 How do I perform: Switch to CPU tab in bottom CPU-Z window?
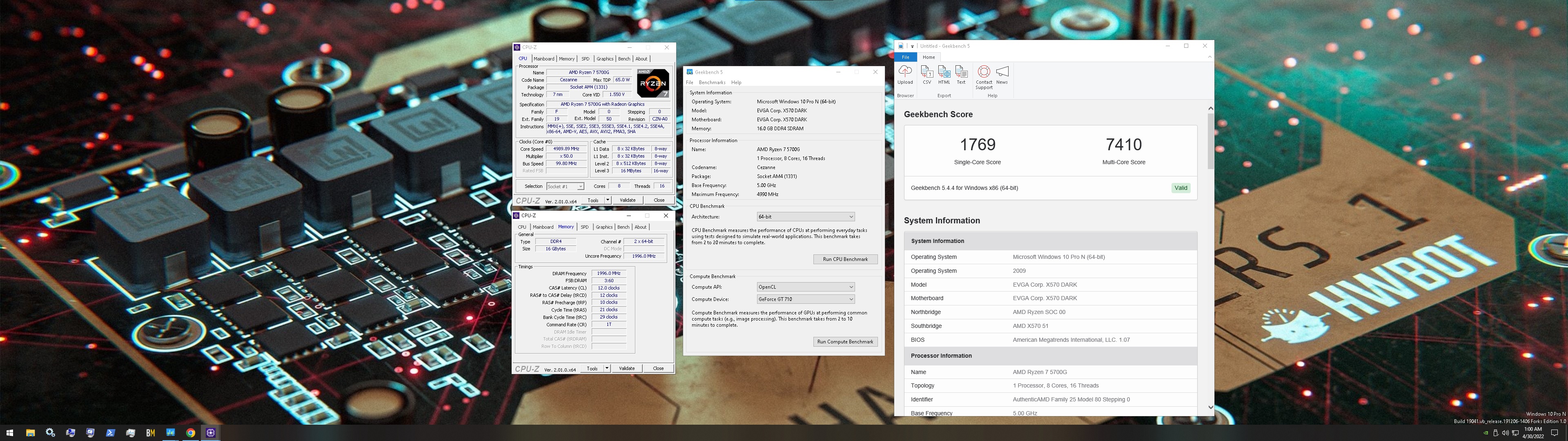(522, 227)
